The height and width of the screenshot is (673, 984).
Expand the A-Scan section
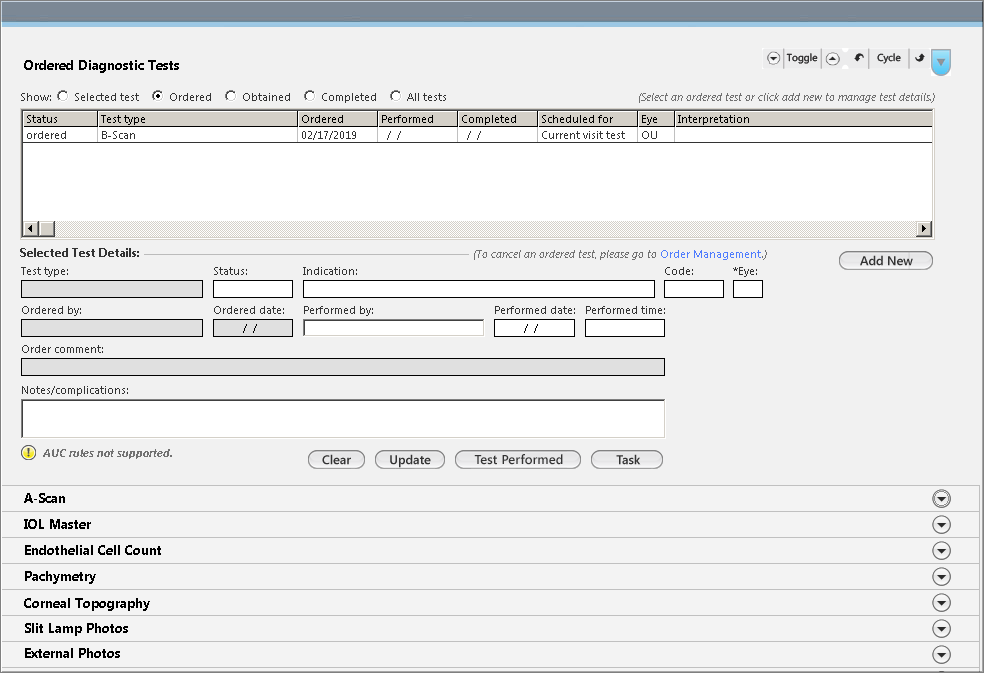tap(941, 498)
